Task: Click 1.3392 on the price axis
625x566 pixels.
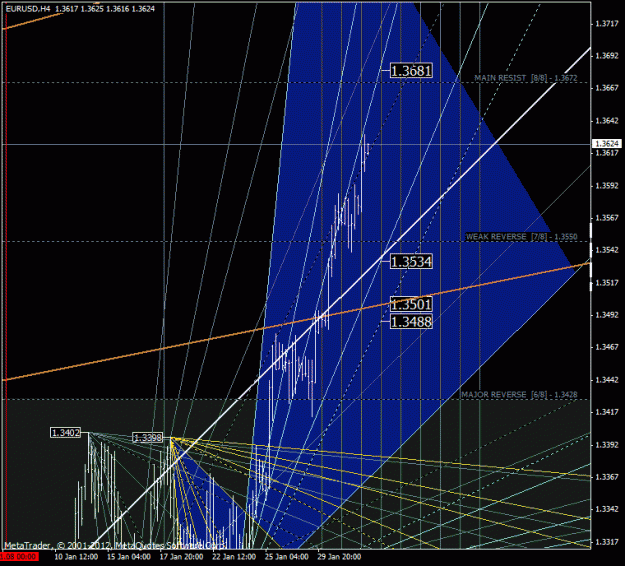Action: (x=607, y=445)
